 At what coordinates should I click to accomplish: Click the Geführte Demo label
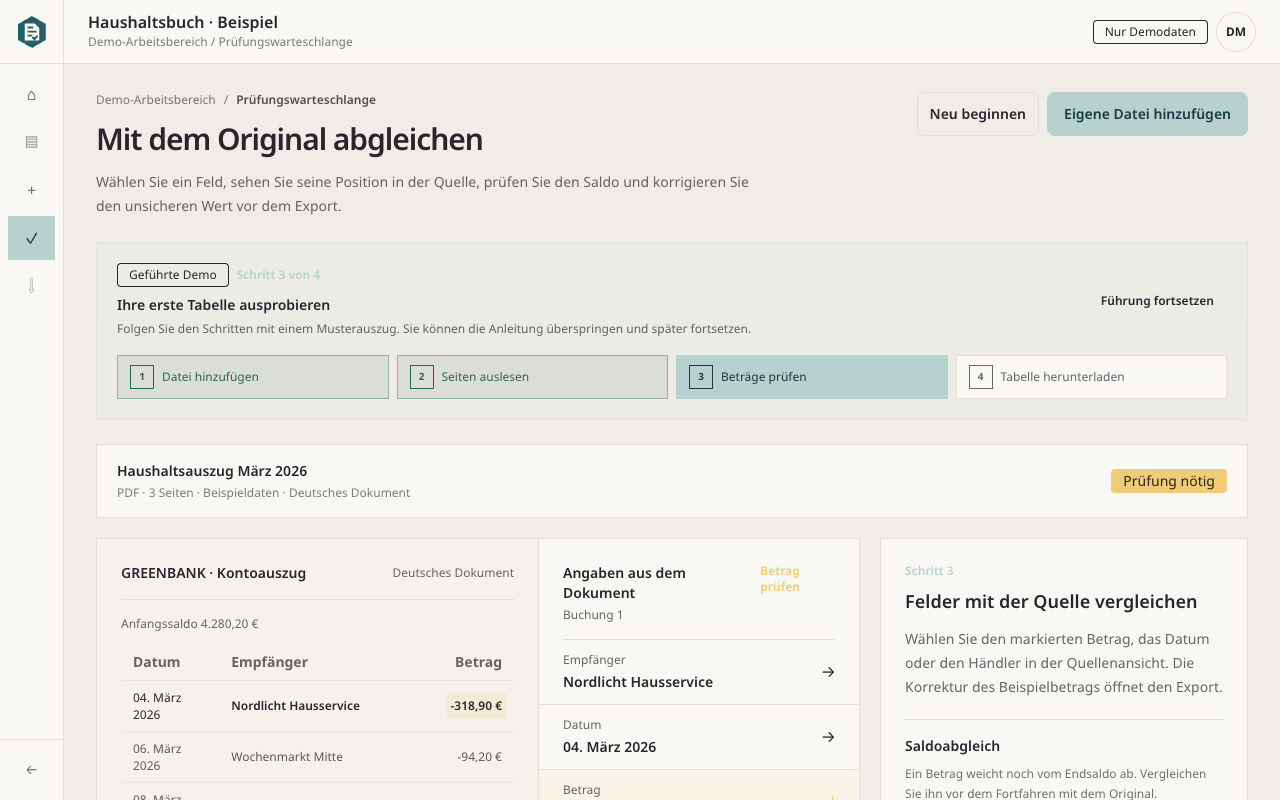[173, 275]
